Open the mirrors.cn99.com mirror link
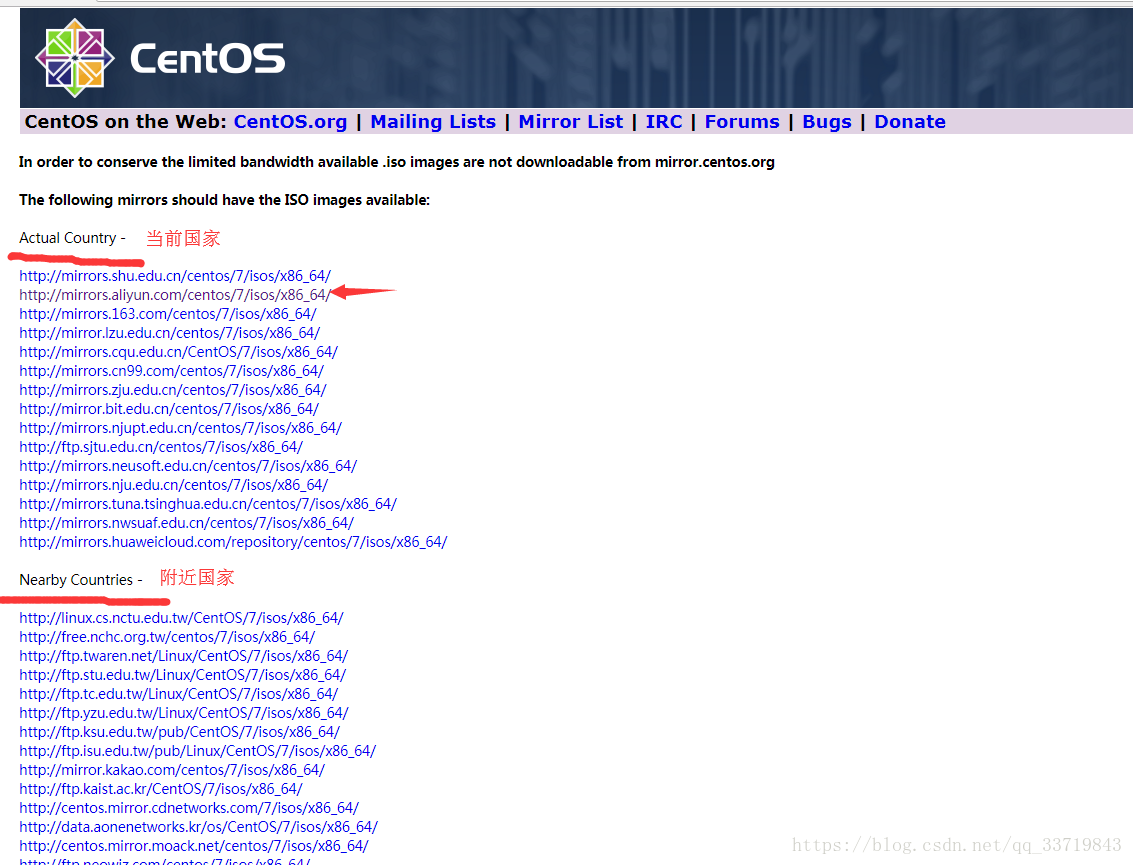The width and height of the screenshot is (1133, 865). click(171, 371)
